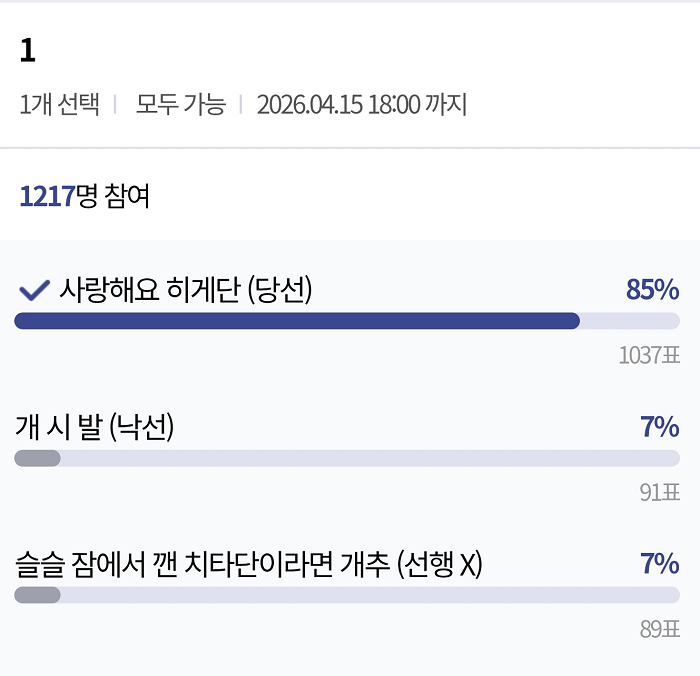Viewport: 700px width, 676px height.
Task: Click the 7% label for the last option
Action: (x=659, y=565)
